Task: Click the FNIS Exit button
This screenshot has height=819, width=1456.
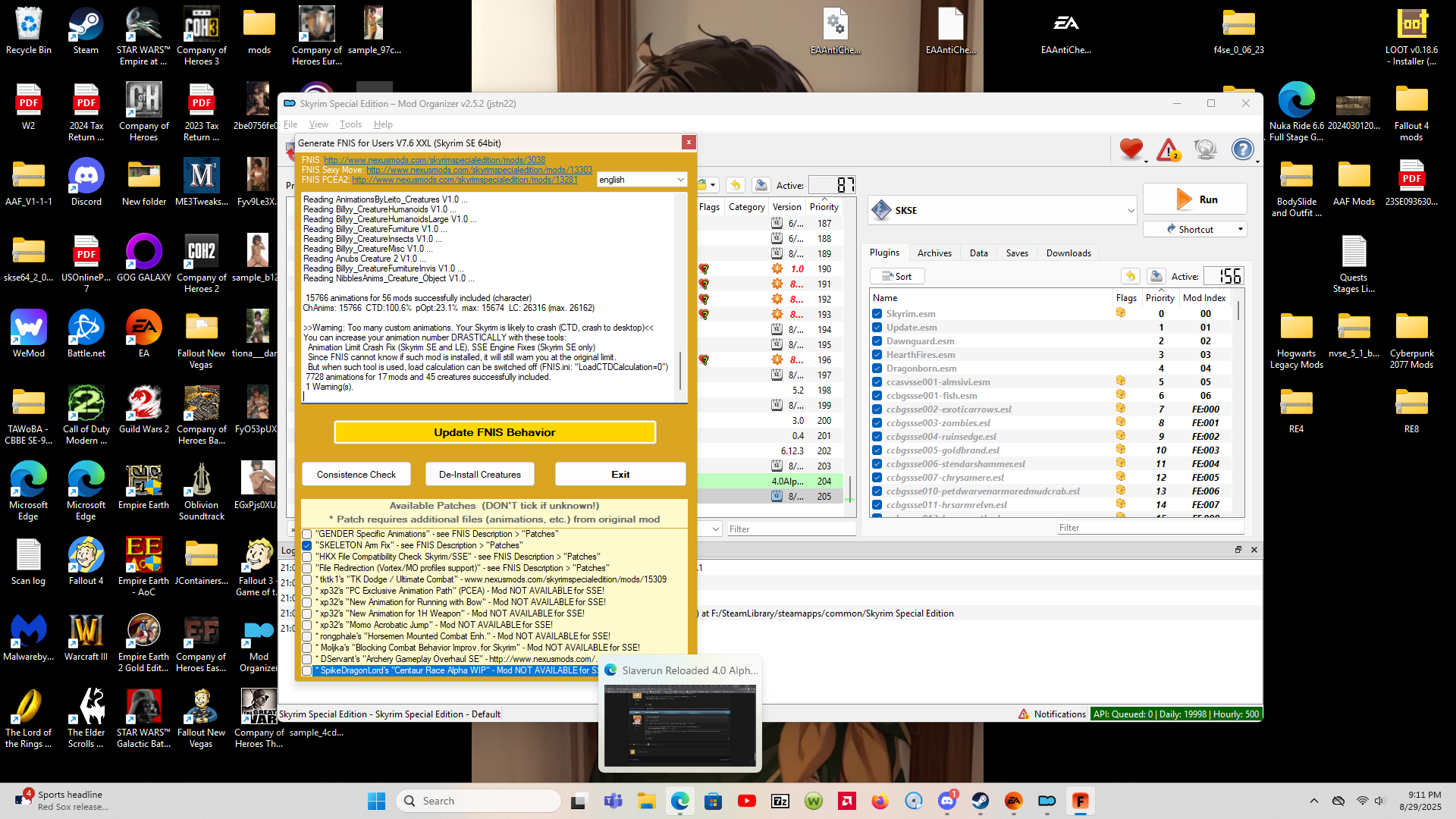Action: coord(620,475)
